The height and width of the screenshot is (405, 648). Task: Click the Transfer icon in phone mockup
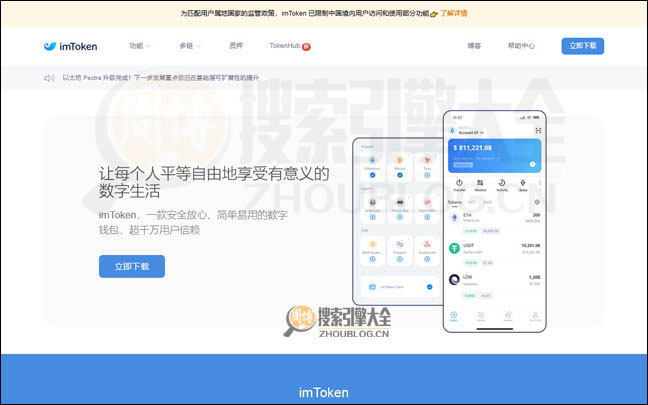pyautogui.click(x=459, y=182)
